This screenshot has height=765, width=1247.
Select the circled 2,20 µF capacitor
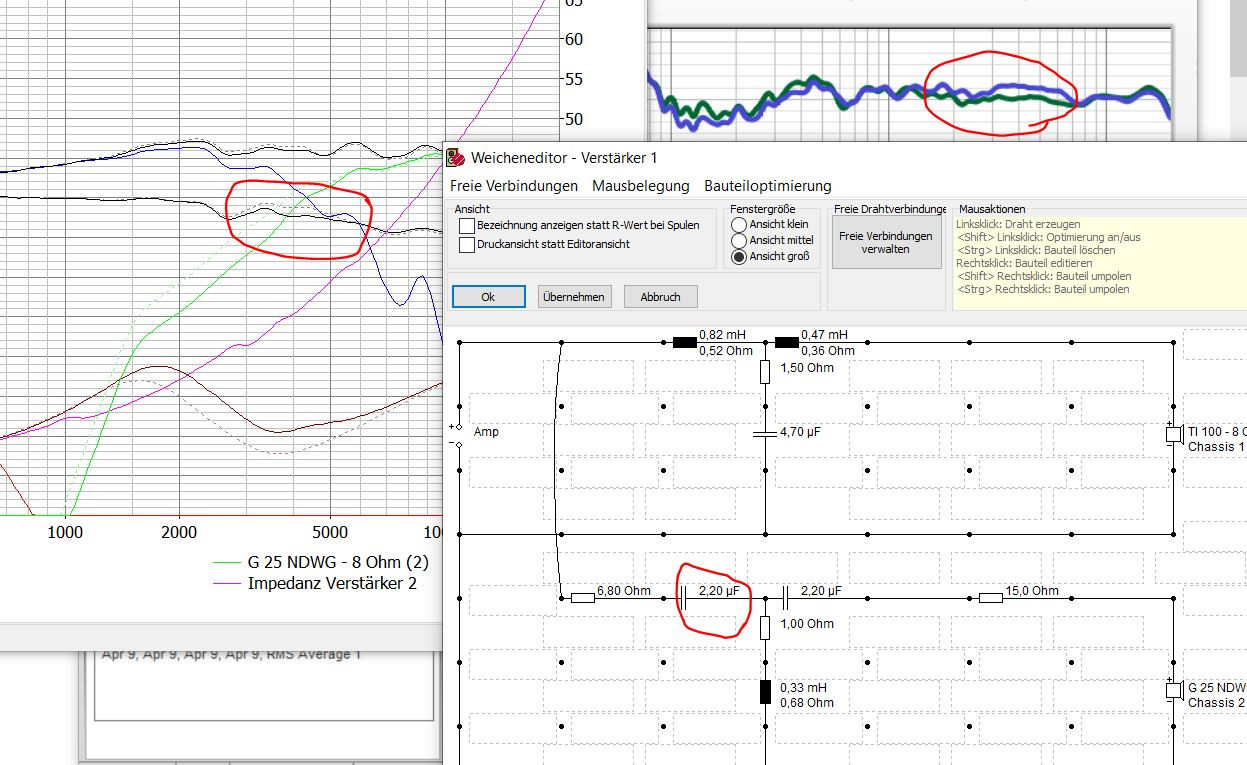[x=685, y=598]
